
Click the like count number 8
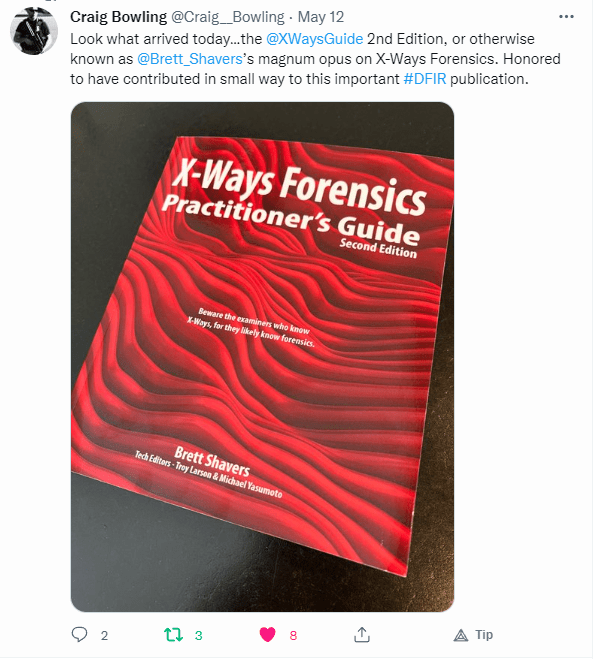293,635
